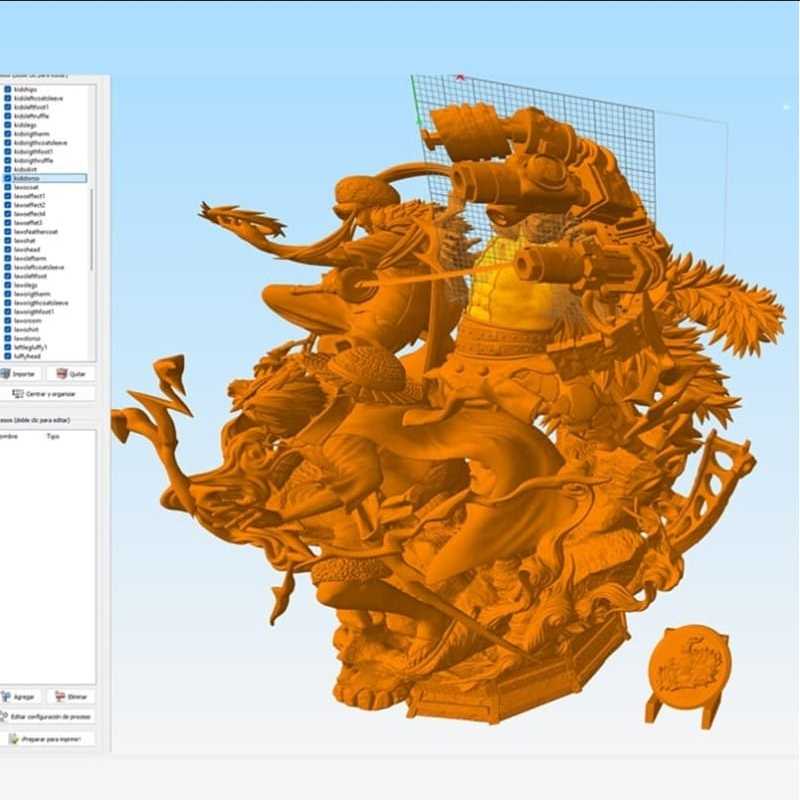Select the lawleftcoatsleeve model name
This screenshot has height=800, width=800.
coord(39,267)
